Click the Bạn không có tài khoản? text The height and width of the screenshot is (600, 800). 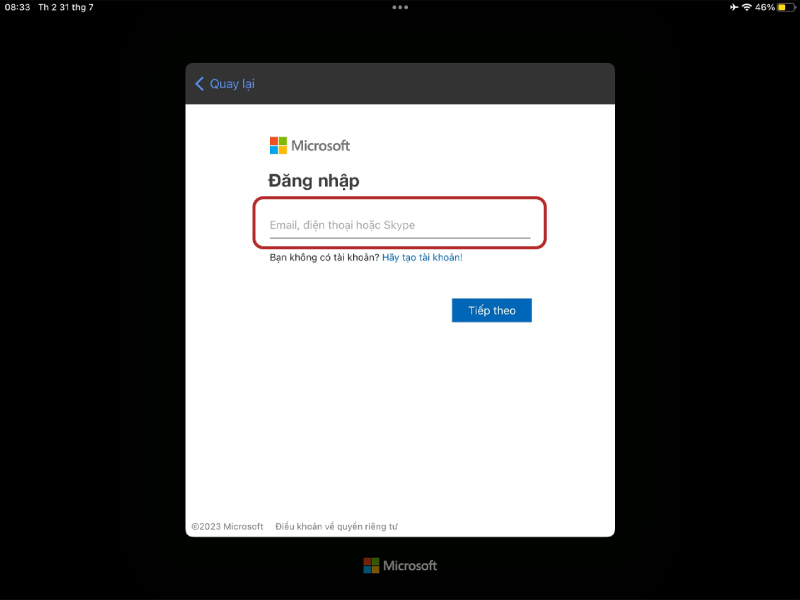pyautogui.click(x=323, y=255)
